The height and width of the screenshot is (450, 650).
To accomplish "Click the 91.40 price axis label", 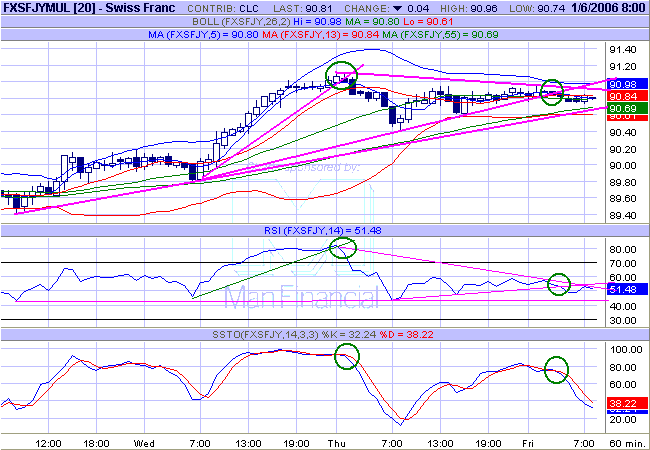I will click(623, 50).
